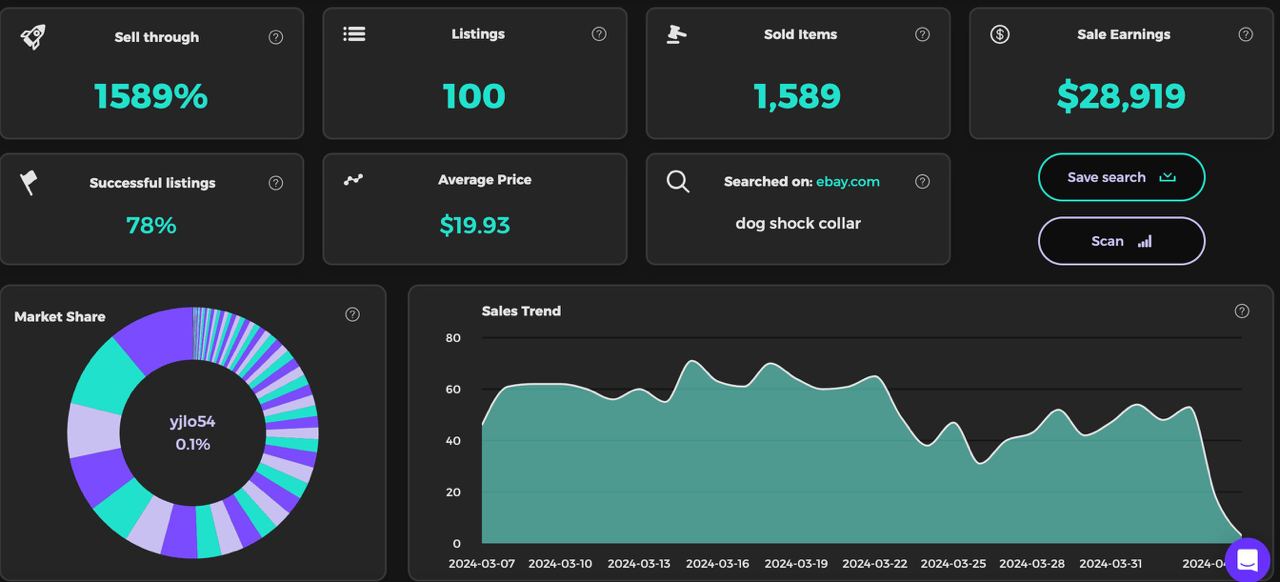
Task: Click the 2024-03-22 axis date label
Action: (875, 563)
